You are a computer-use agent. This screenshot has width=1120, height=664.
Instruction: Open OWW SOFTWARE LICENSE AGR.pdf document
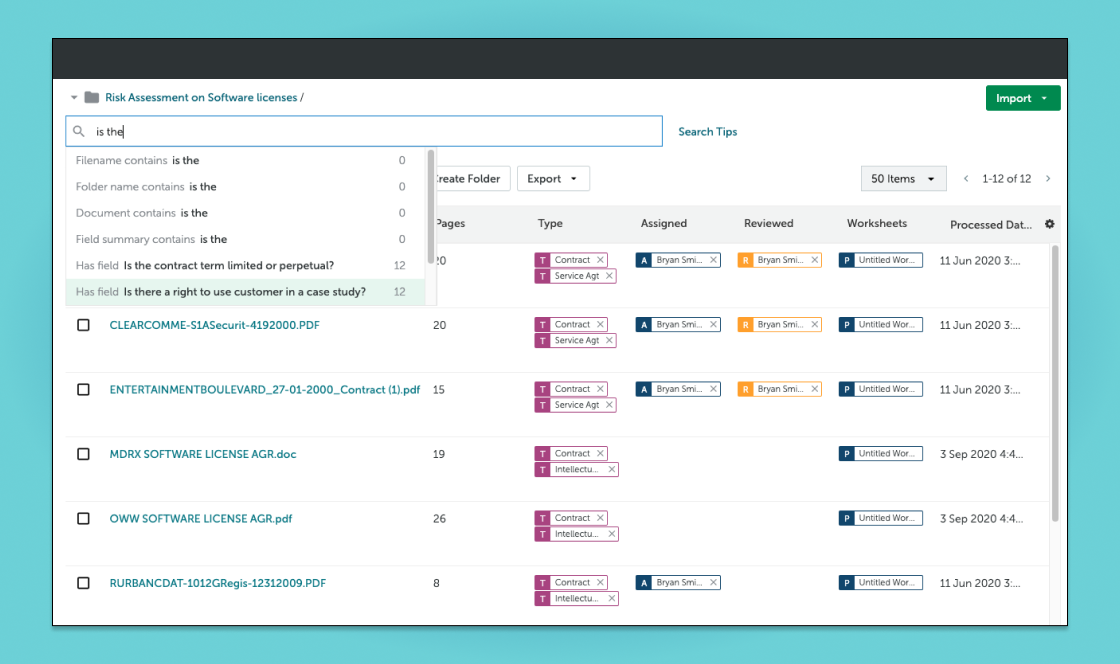point(200,519)
